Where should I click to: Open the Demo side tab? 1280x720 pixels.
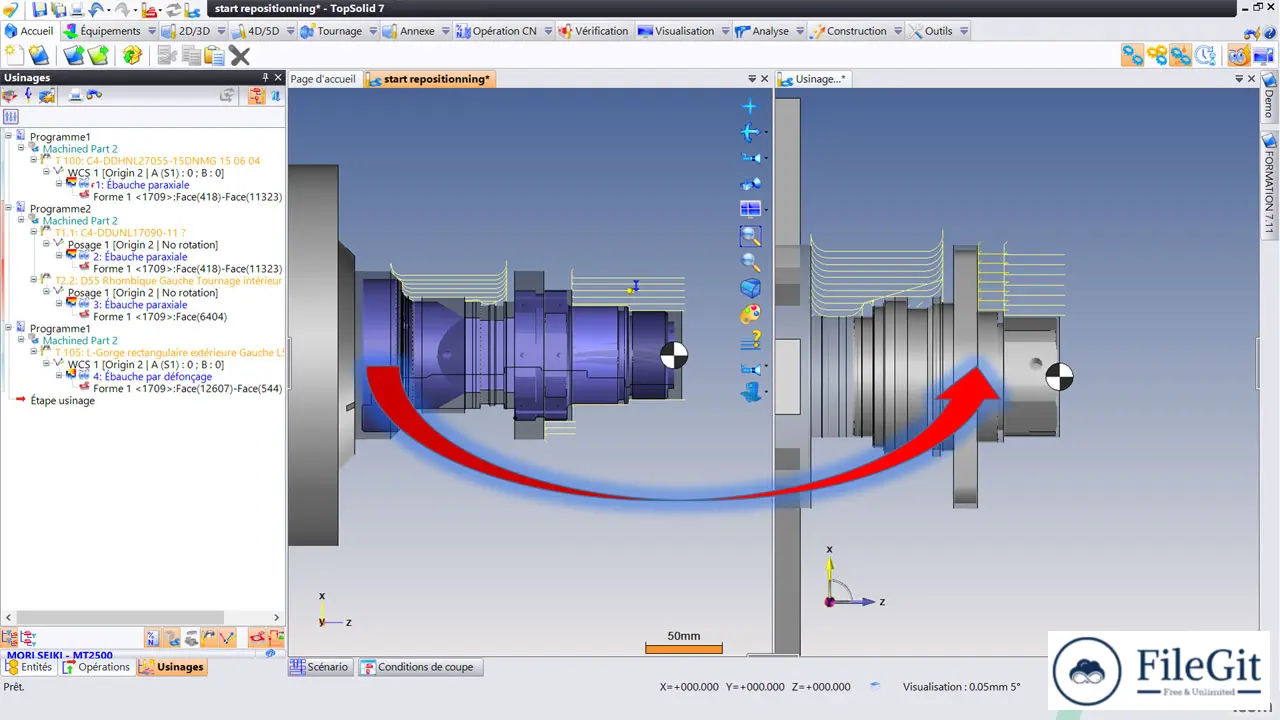(x=1270, y=97)
